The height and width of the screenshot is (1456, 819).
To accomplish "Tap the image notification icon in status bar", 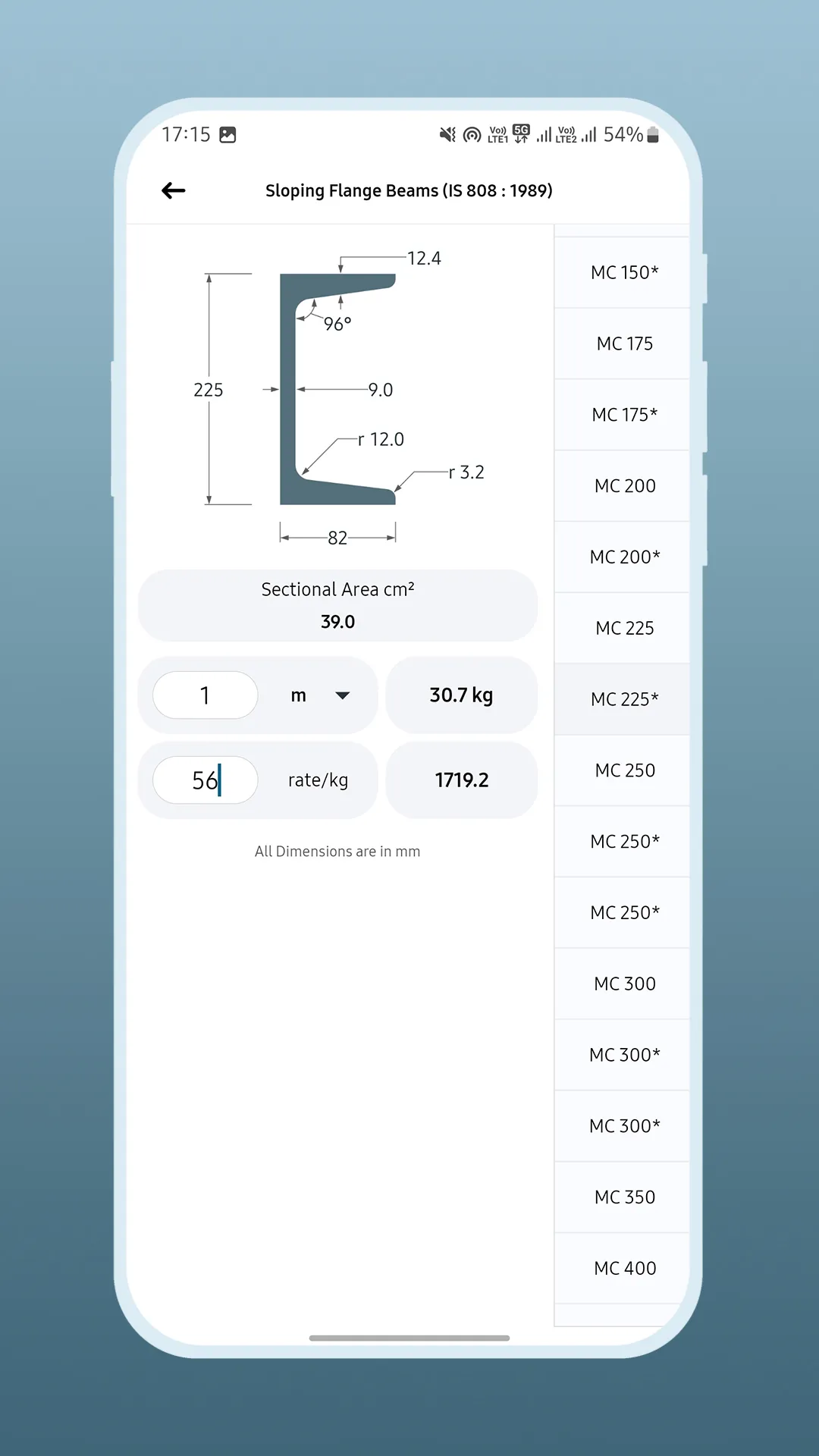I will (x=227, y=135).
